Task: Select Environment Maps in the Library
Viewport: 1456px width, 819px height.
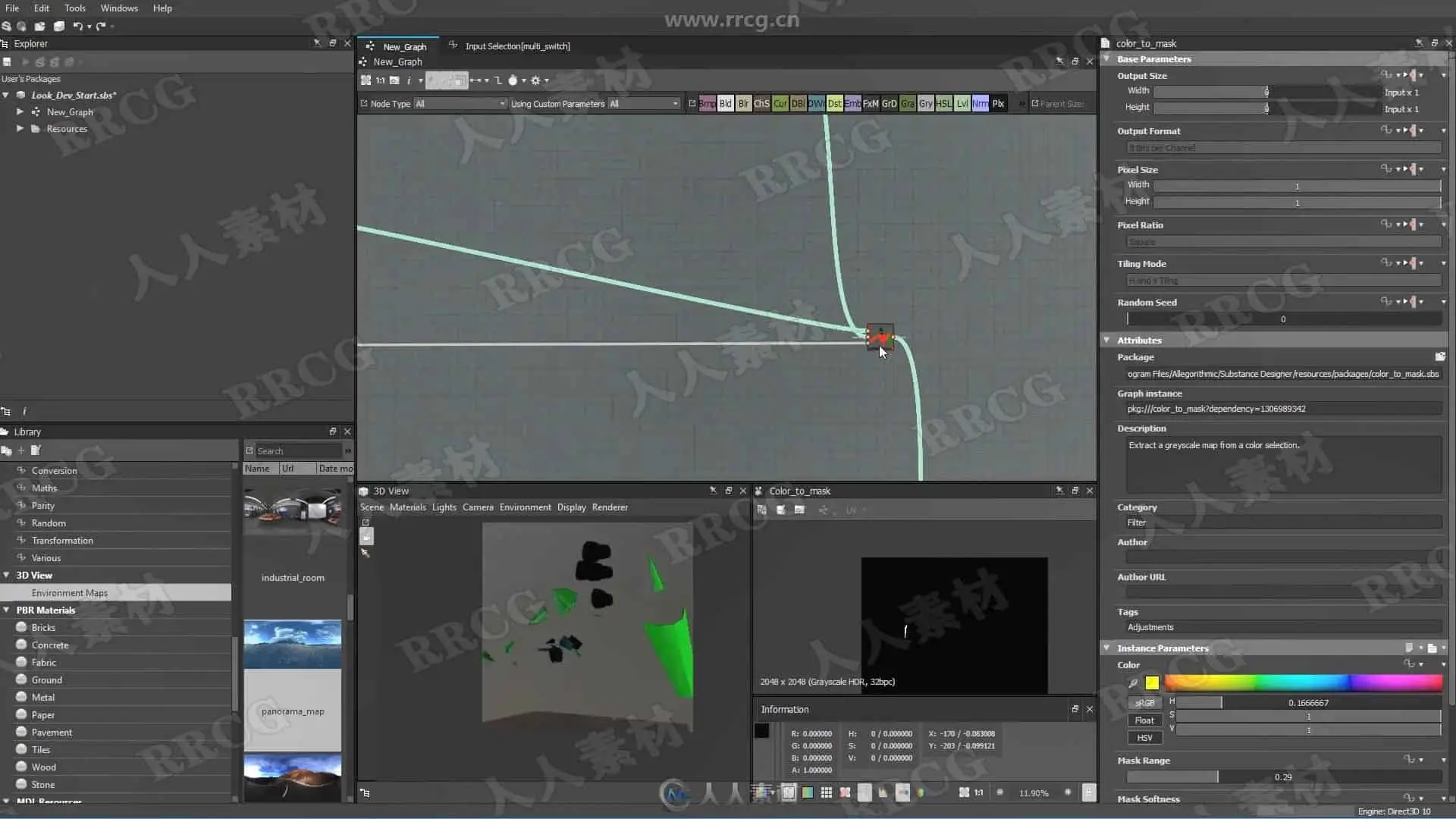Action: tap(70, 593)
